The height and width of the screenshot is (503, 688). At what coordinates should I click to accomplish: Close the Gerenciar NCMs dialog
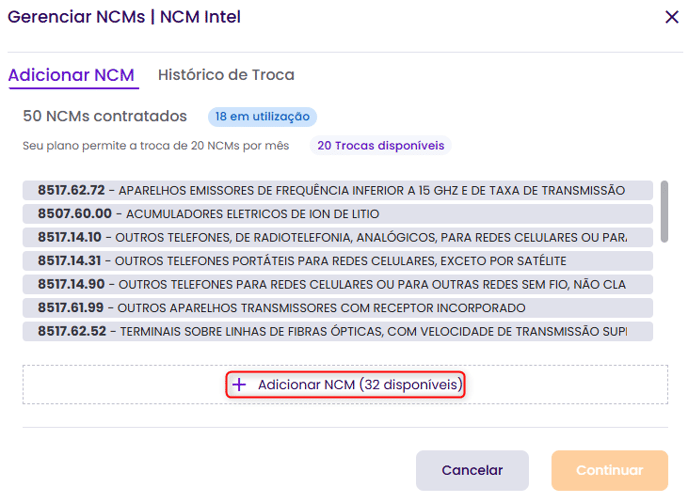[671, 17]
